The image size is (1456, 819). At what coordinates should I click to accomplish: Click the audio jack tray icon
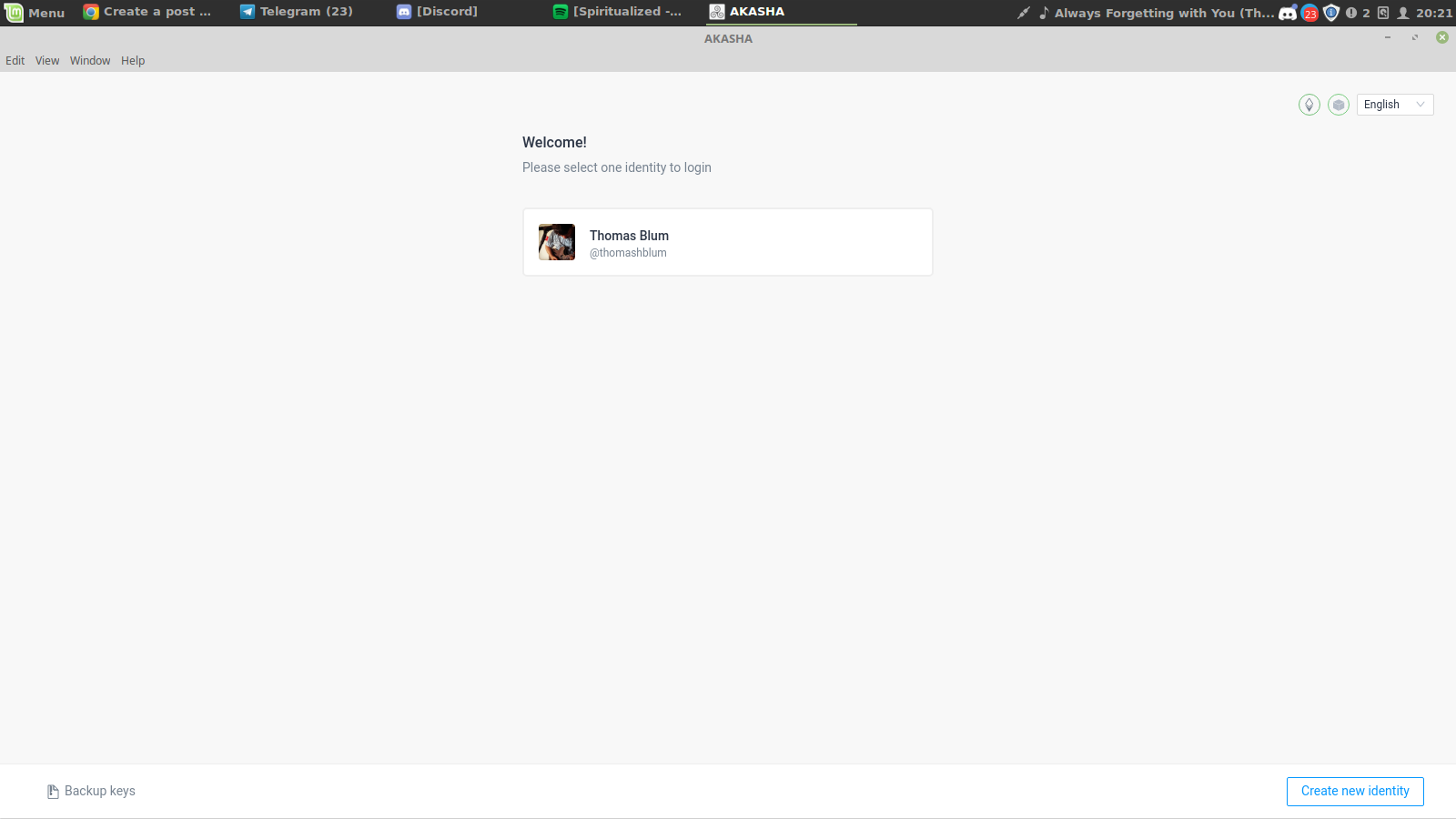[1024, 13]
